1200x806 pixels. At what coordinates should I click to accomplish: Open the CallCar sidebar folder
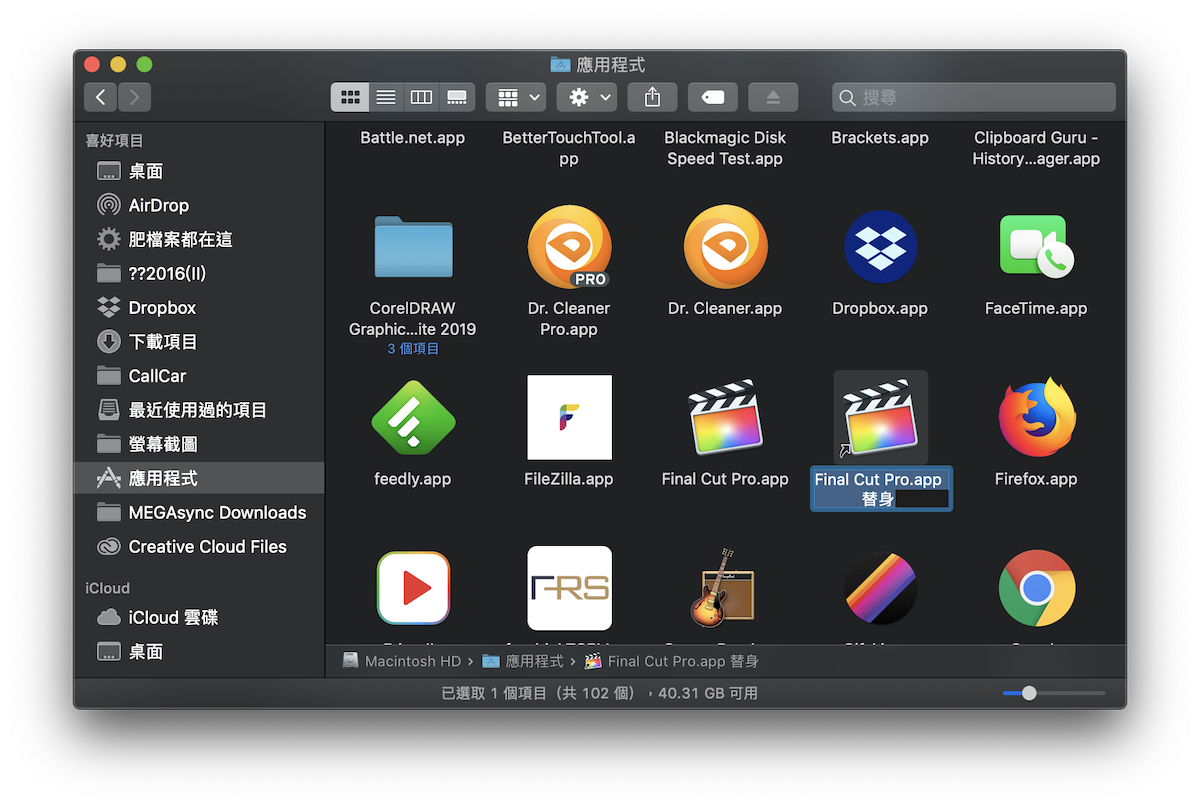[x=199, y=376]
